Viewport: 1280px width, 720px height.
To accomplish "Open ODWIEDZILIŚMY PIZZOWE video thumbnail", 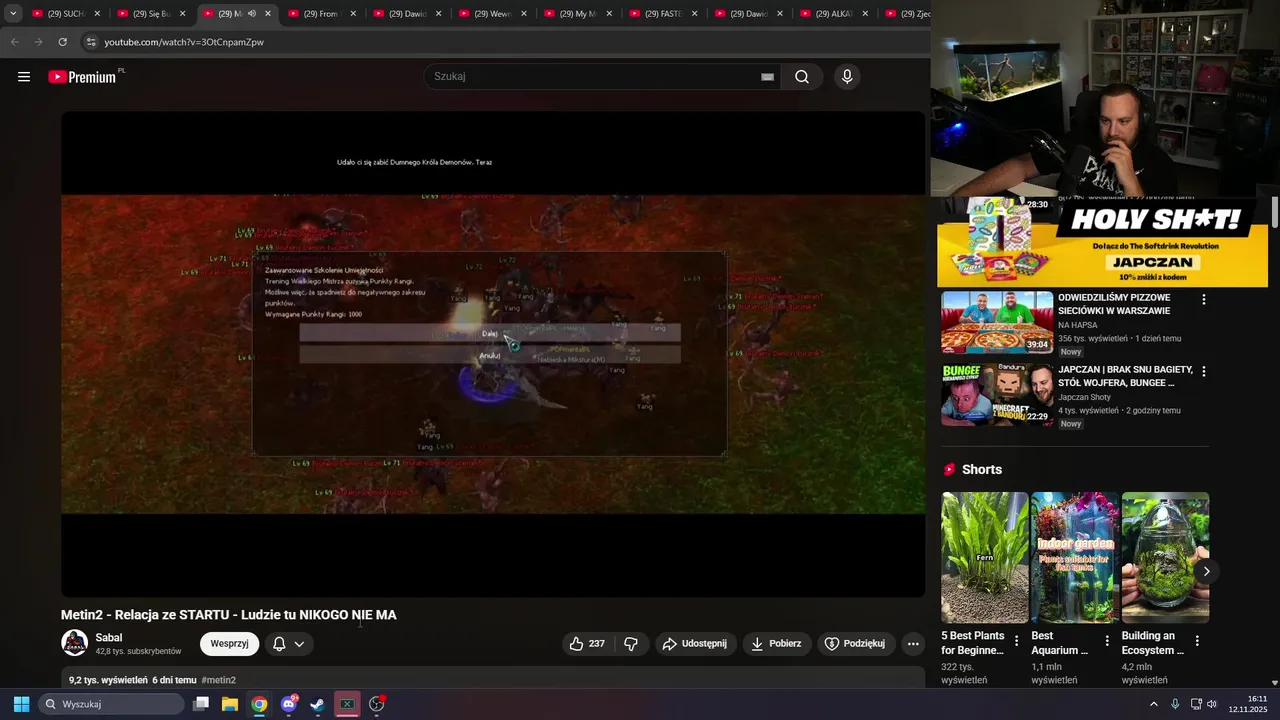I will coord(997,323).
